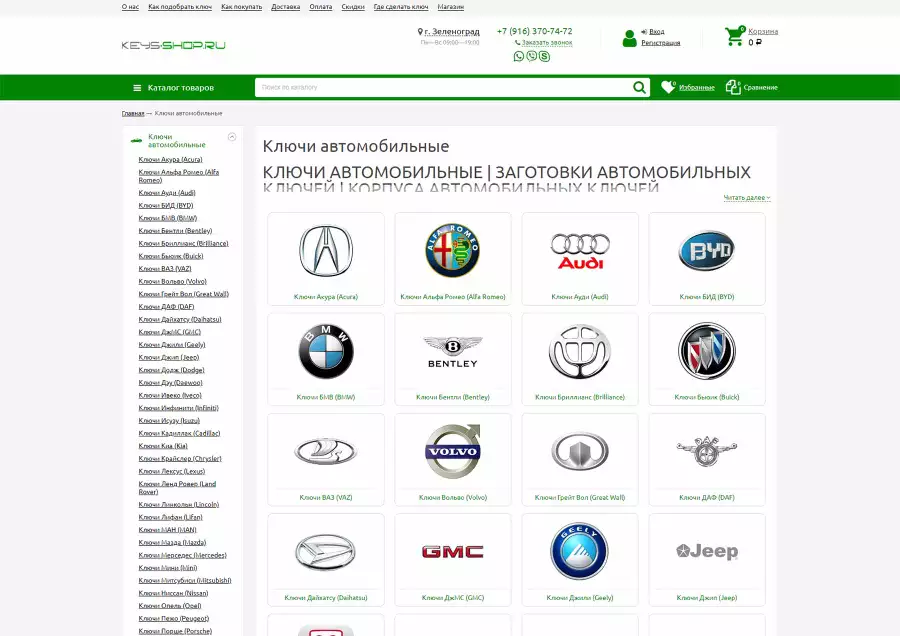Viewport: 900px width, 636px height.
Task: Open Как подобрать ключ menu item
Action: 180,7
